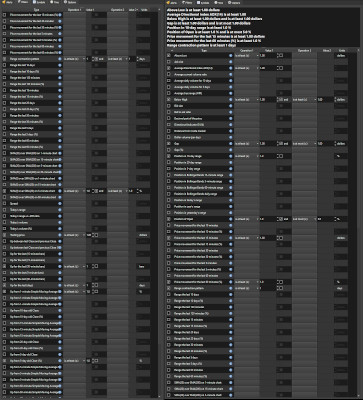This screenshot has width=363, height=400.
Task: Uncheck the Position of Open filter
Action: pos(169,219)
